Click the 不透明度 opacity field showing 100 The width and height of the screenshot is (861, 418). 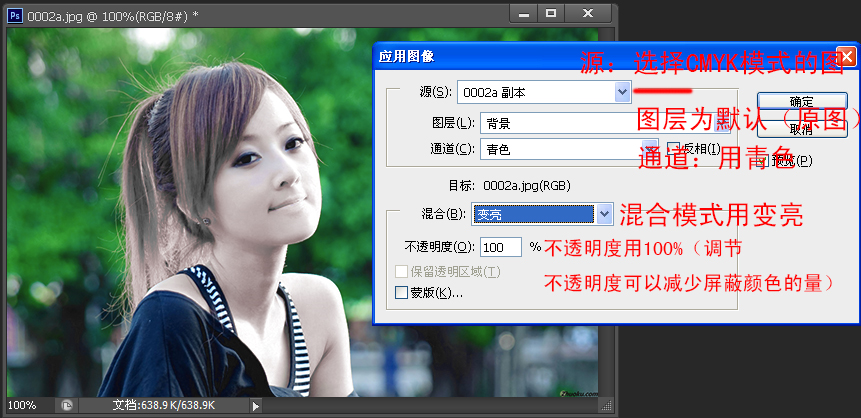(x=501, y=247)
